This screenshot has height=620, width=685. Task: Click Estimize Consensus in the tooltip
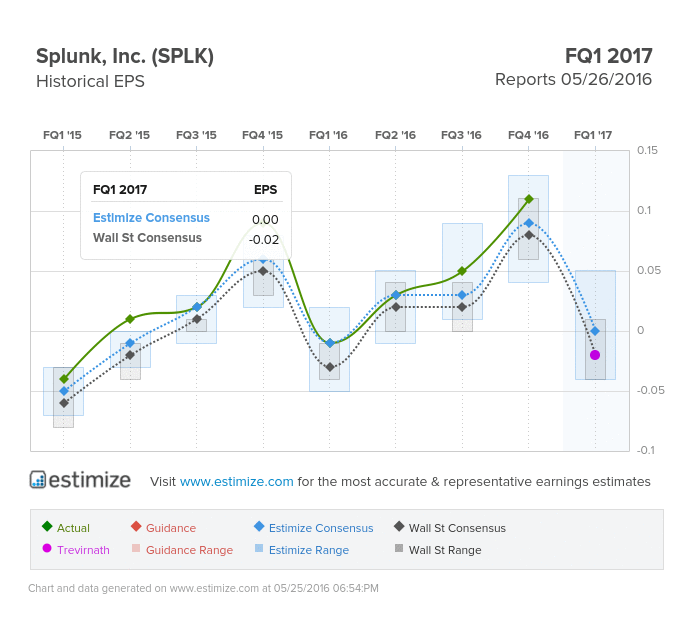pos(151,218)
